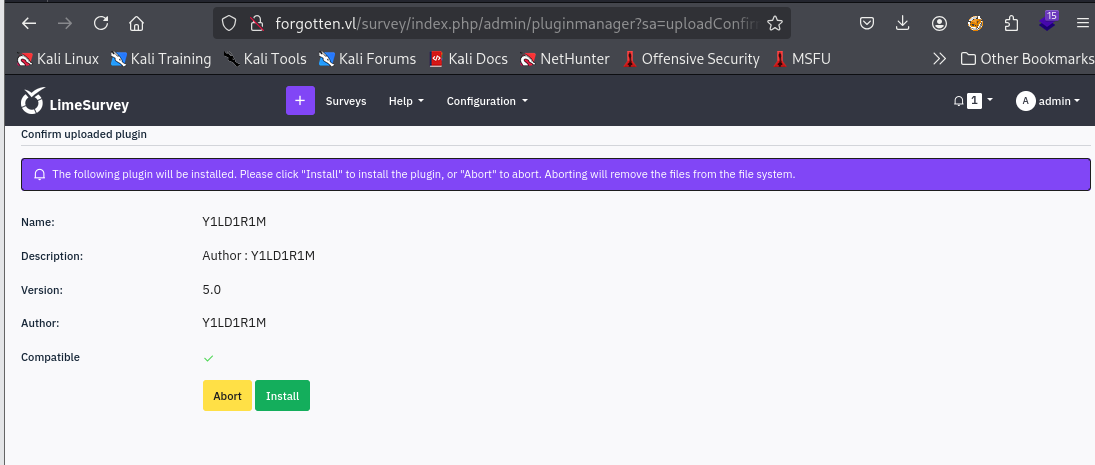Open the MSFU bookmark

[801, 59]
